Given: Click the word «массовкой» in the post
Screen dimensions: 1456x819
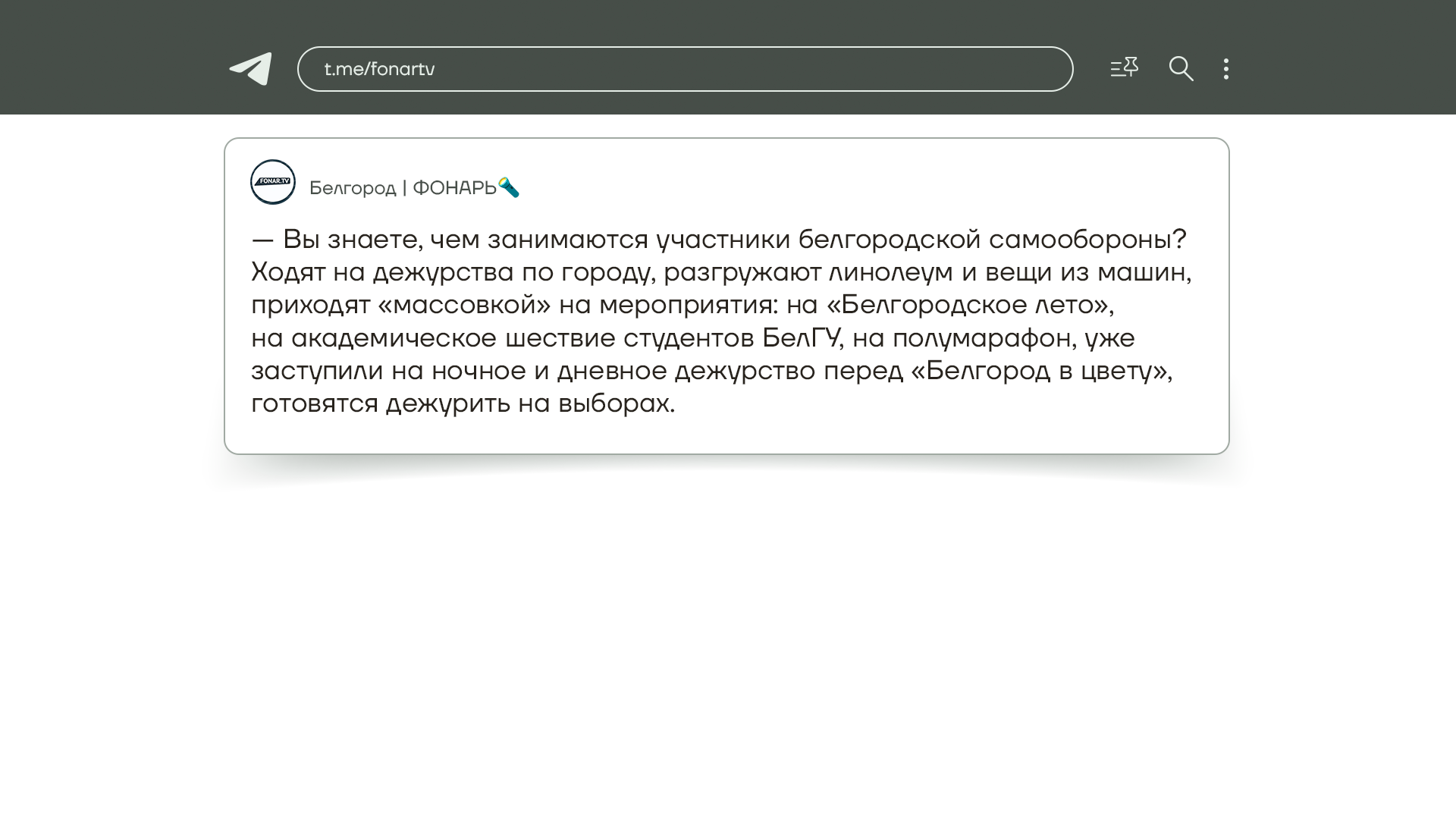Looking at the screenshot, I should coord(464,305).
